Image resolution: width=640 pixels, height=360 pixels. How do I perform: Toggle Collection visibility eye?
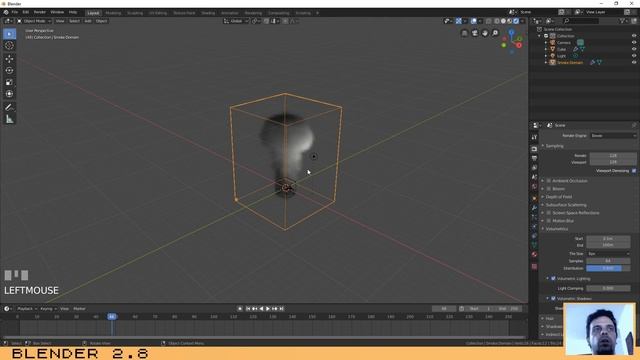point(634,36)
